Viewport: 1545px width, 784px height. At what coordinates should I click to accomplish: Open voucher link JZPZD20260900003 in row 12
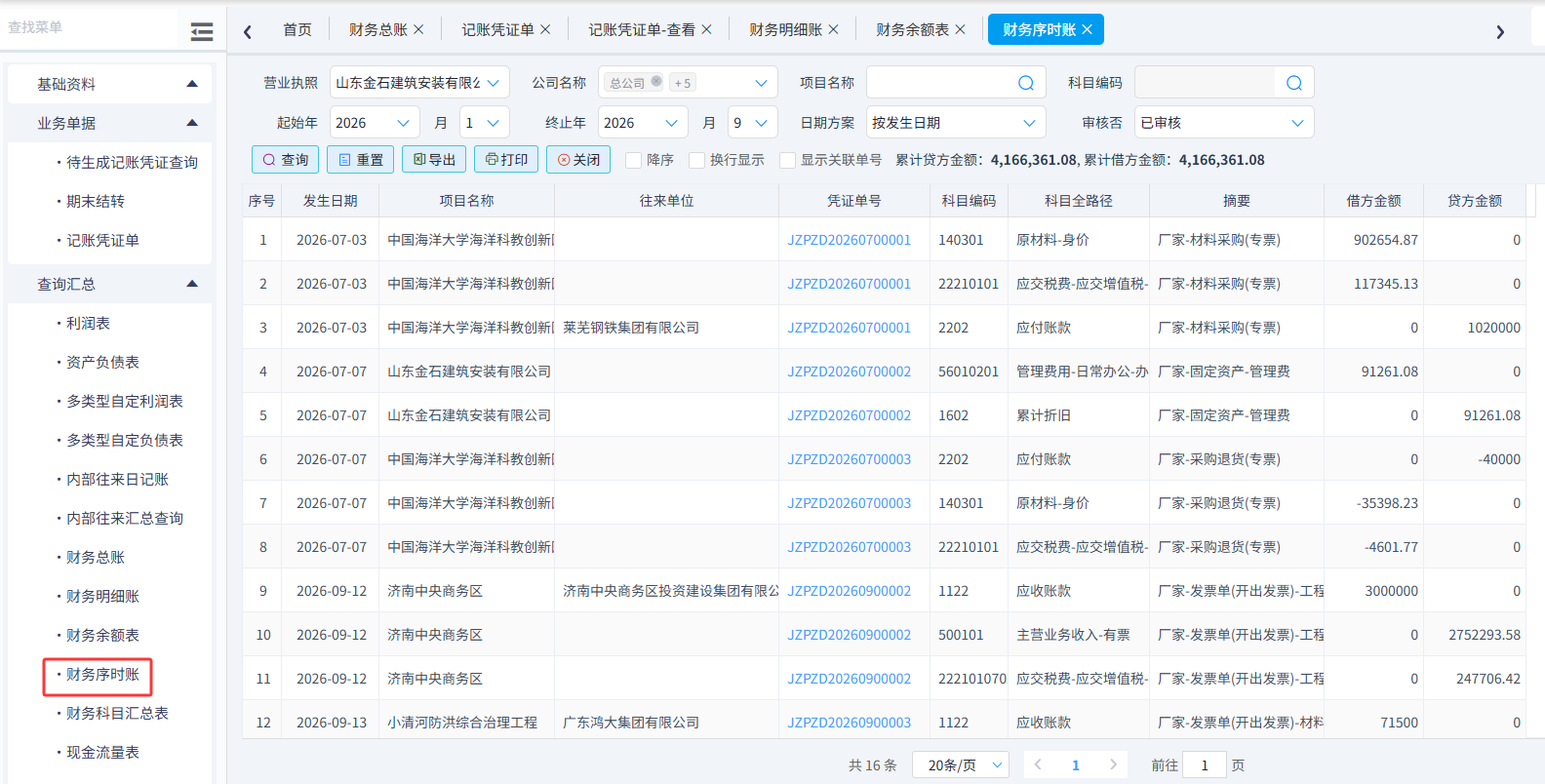coord(850,723)
